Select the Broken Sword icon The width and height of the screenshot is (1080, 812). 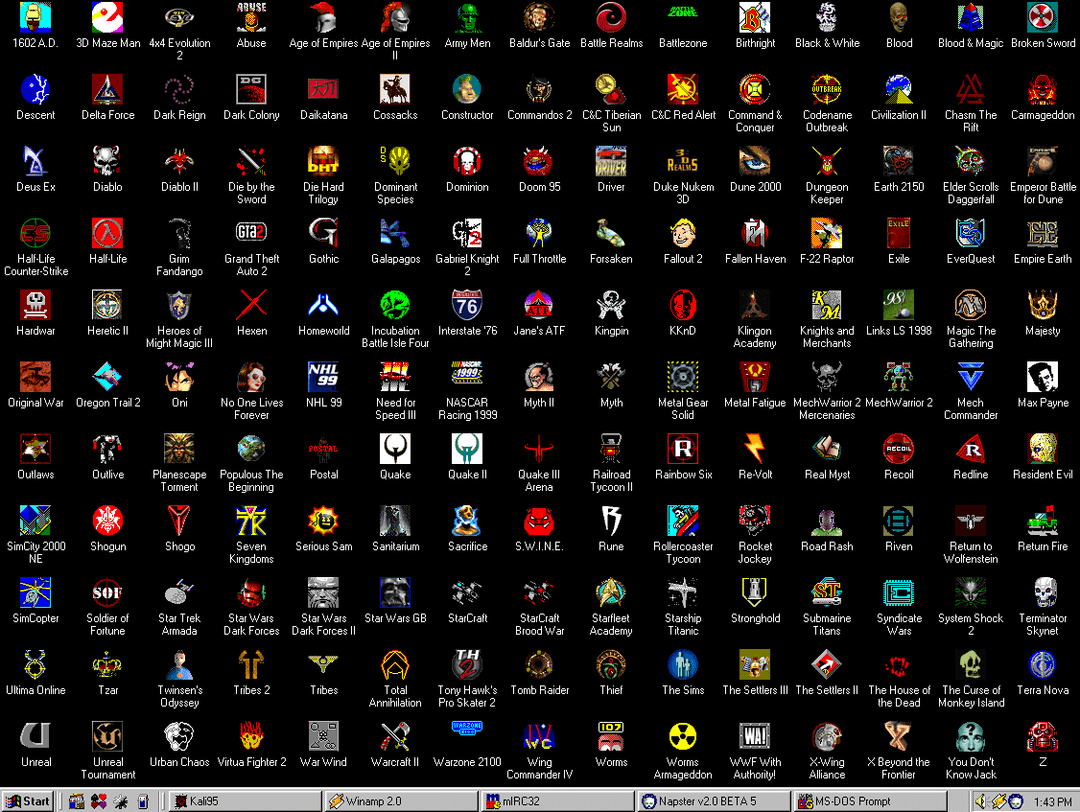tap(1042, 17)
